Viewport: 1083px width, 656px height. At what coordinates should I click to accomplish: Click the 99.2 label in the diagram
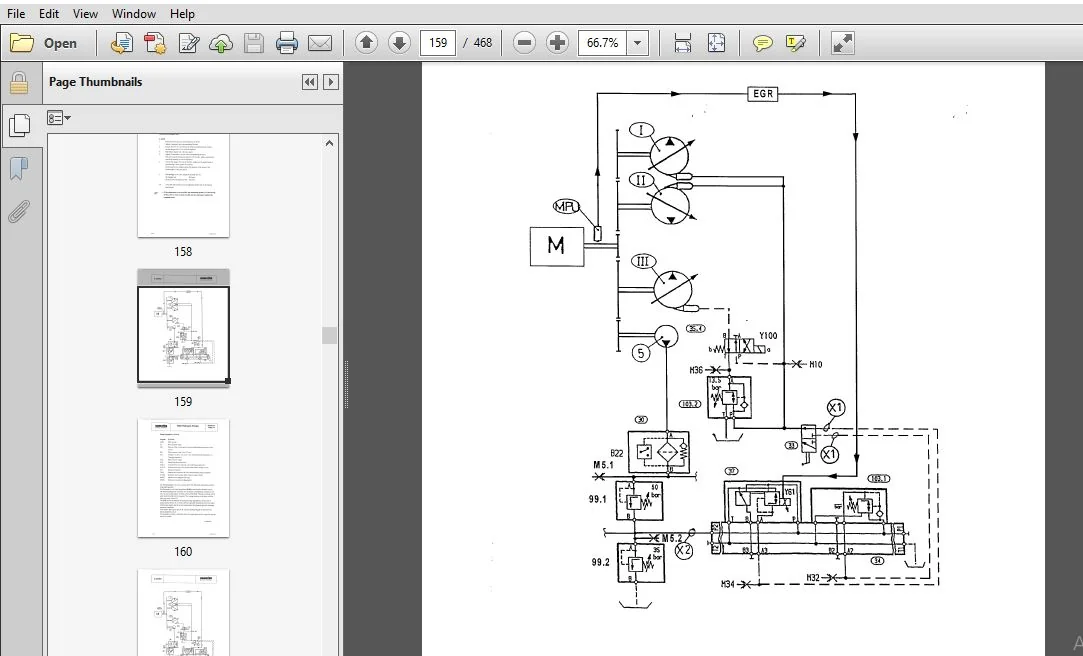coord(600,562)
